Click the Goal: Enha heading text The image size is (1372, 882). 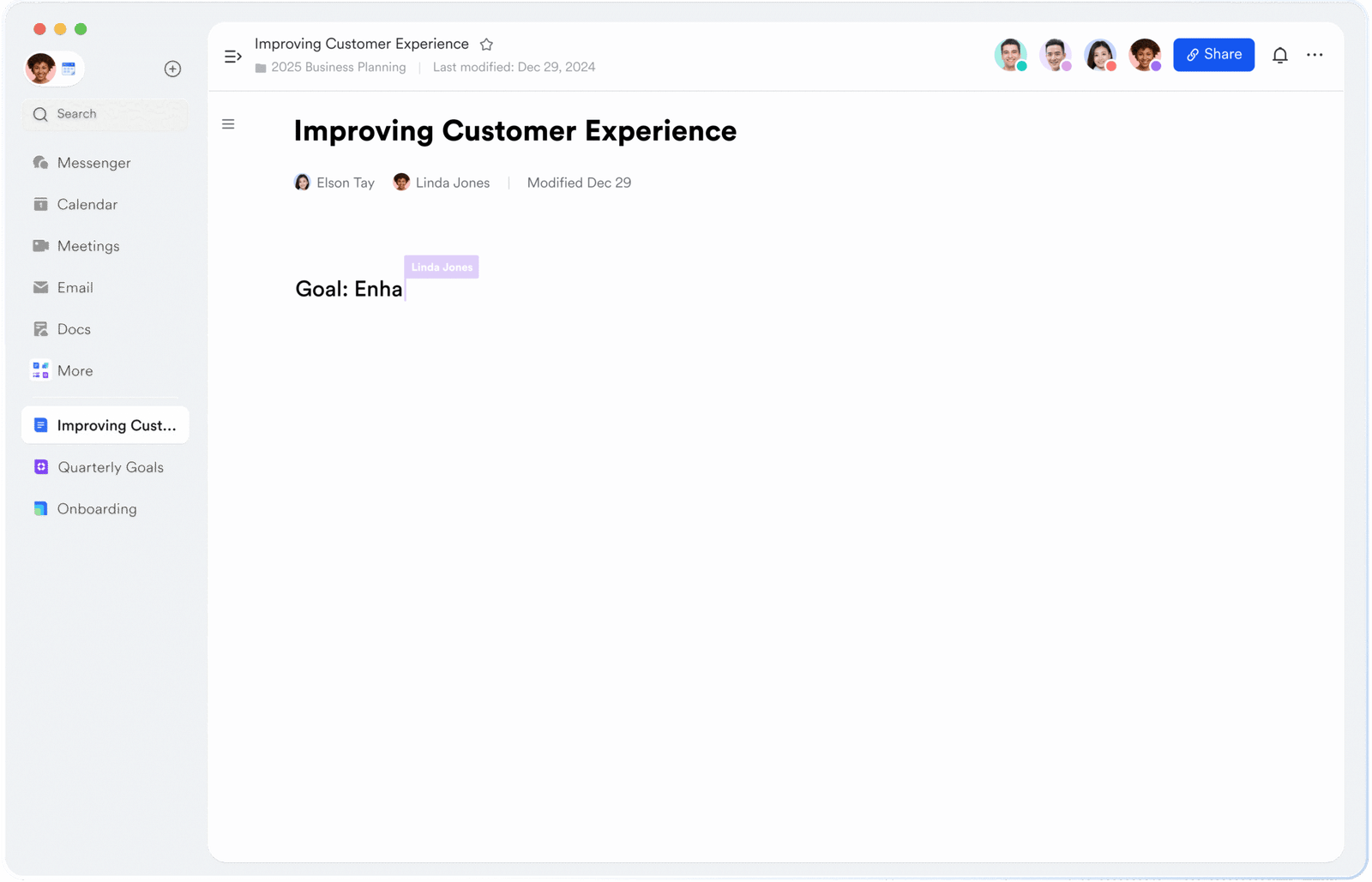(x=349, y=289)
